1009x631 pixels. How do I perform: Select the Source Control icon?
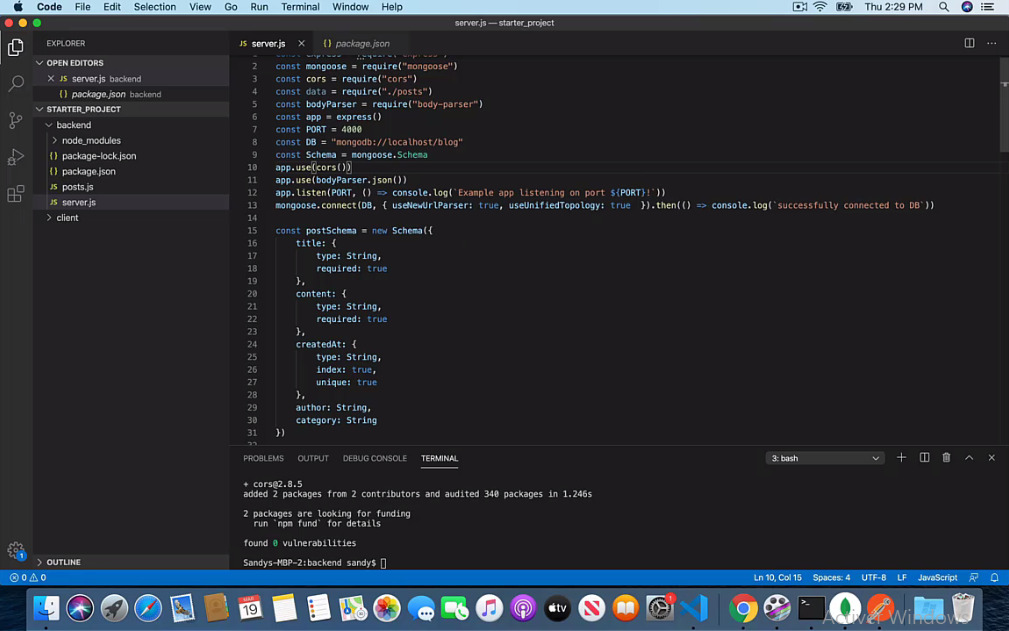(15, 120)
